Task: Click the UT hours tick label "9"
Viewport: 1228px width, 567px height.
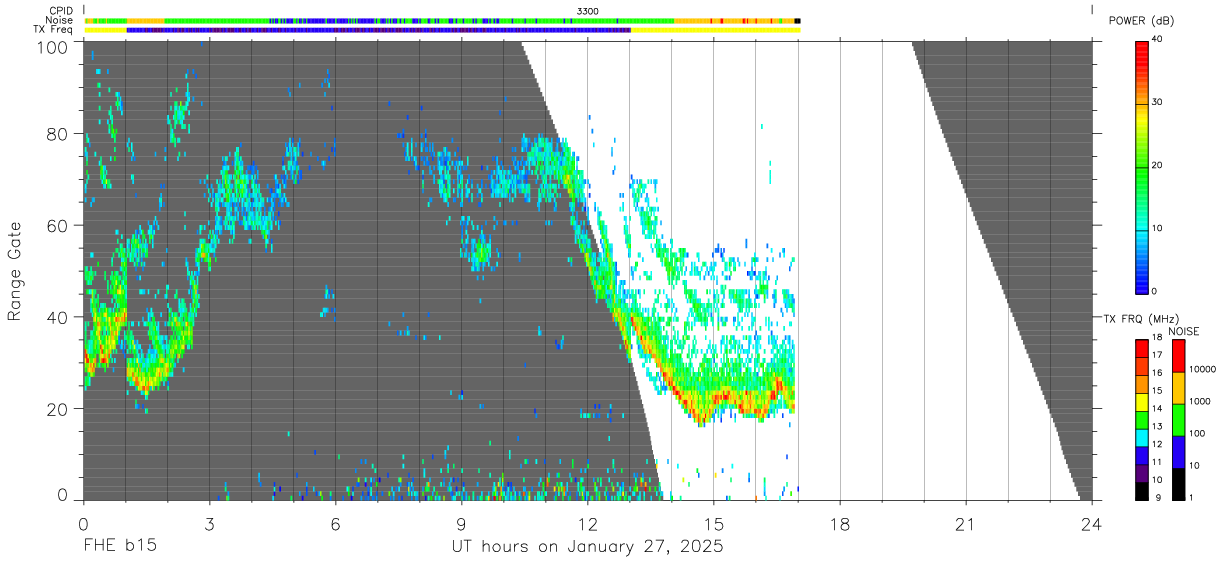Action: (461, 523)
